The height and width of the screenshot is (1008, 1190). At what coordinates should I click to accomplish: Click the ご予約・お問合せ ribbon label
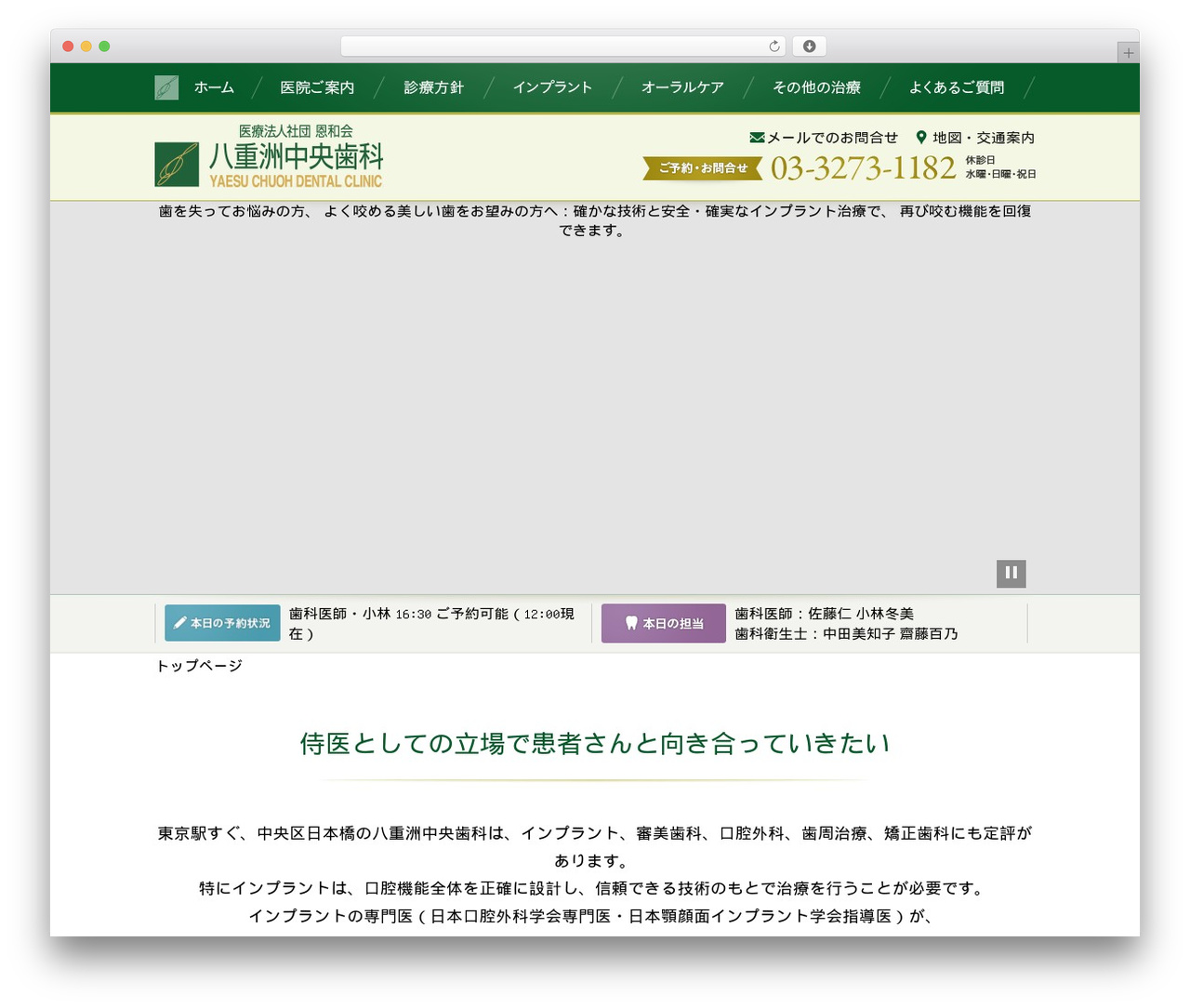point(703,168)
